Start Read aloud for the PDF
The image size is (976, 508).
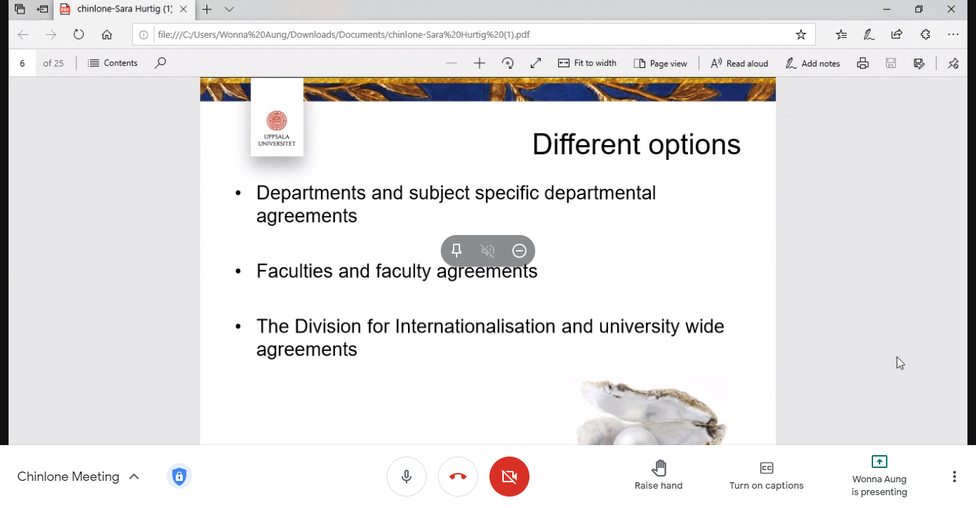(739, 63)
